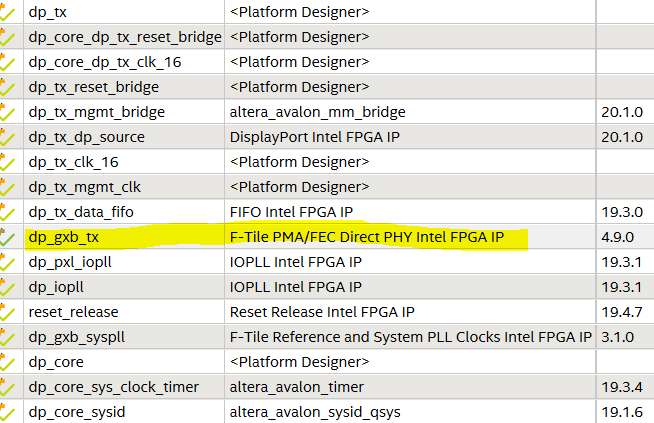This screenshot has height=423, width=654.
Task: Click the check icon beside dp_tx_dp_source
Action: [8, 137]
